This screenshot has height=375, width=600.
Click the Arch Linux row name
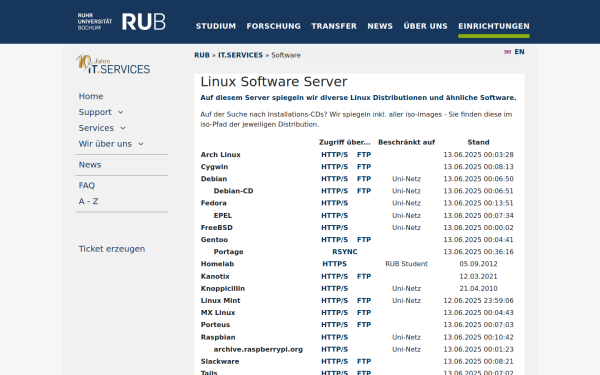coord(220,155)
